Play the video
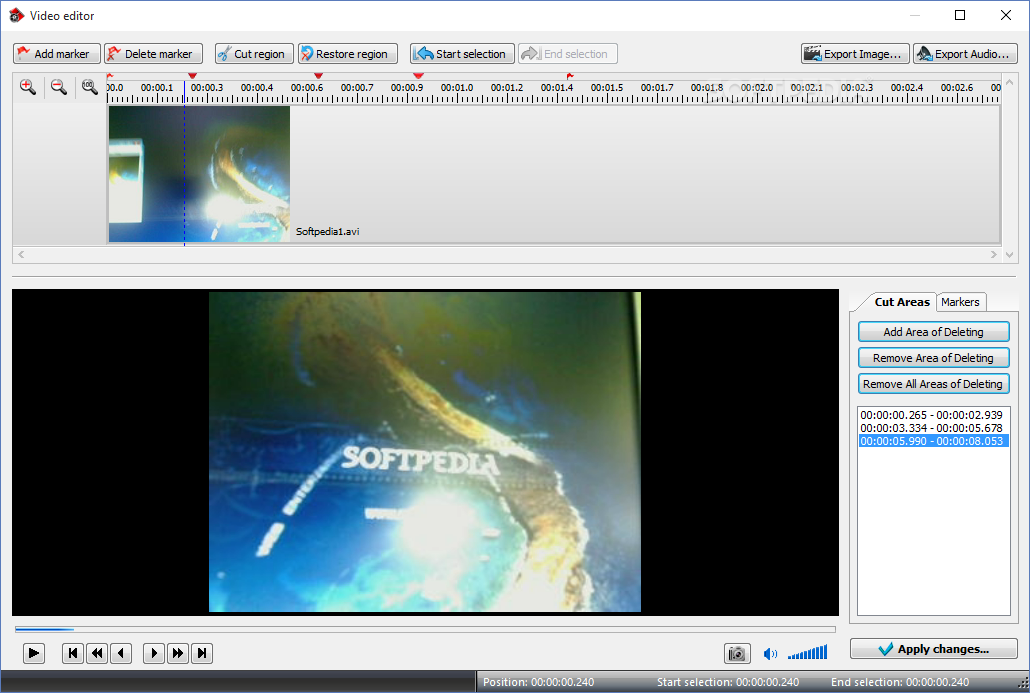 click(34, 653)
